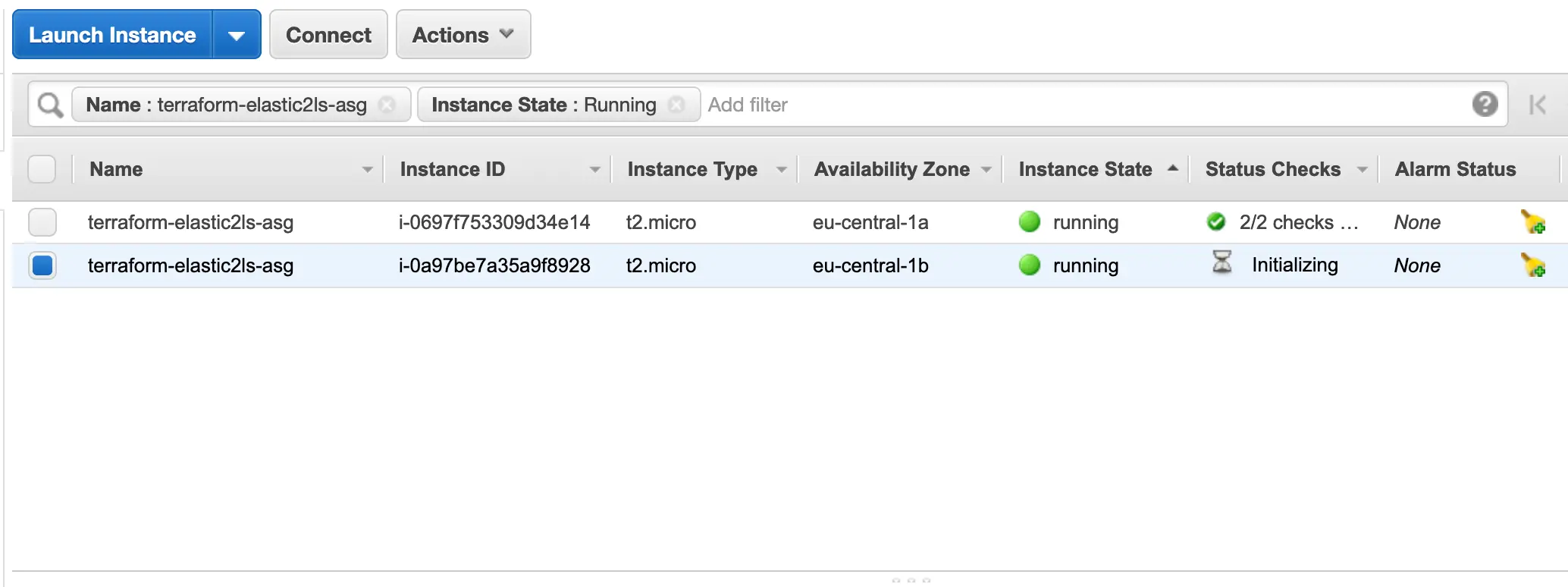The height and width of the screenshot is (587, 1568).
Task: Click the search magnifier icon in filter bar
Action: 50,105
